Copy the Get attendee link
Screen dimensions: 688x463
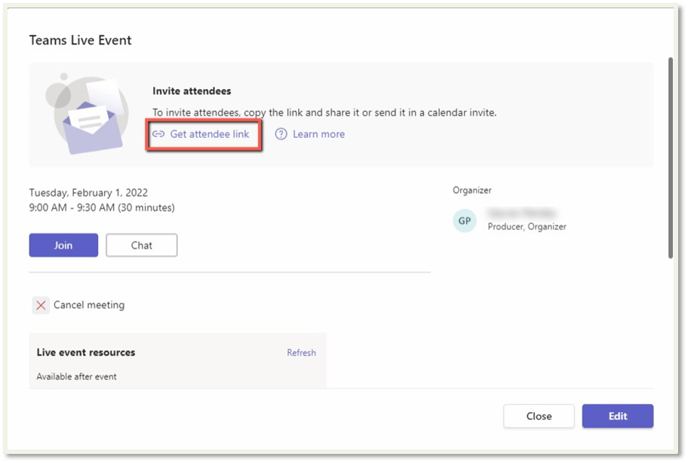[209, 134]
